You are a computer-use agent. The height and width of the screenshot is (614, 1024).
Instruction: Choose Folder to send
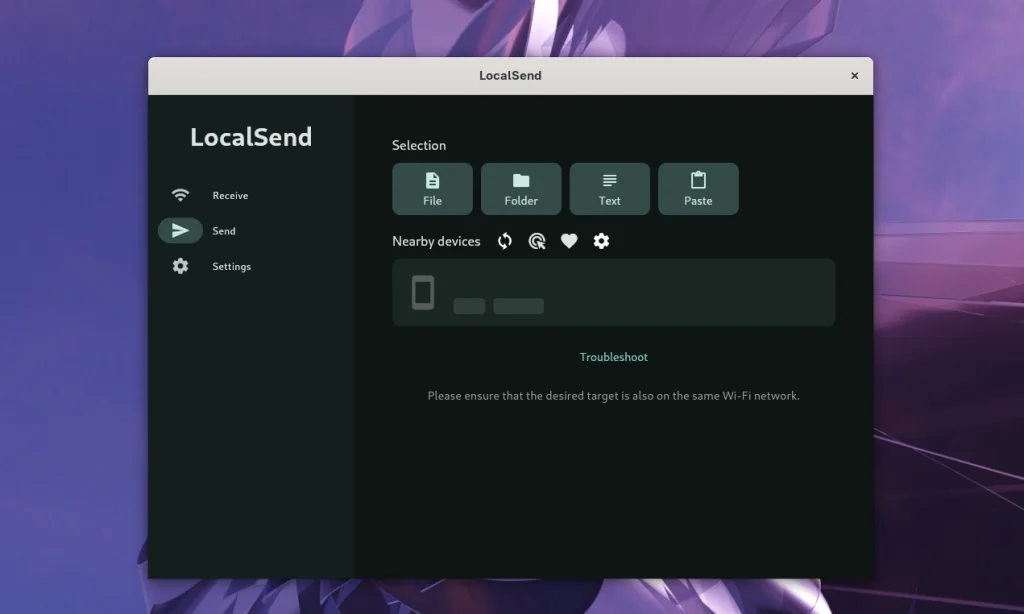521,188
